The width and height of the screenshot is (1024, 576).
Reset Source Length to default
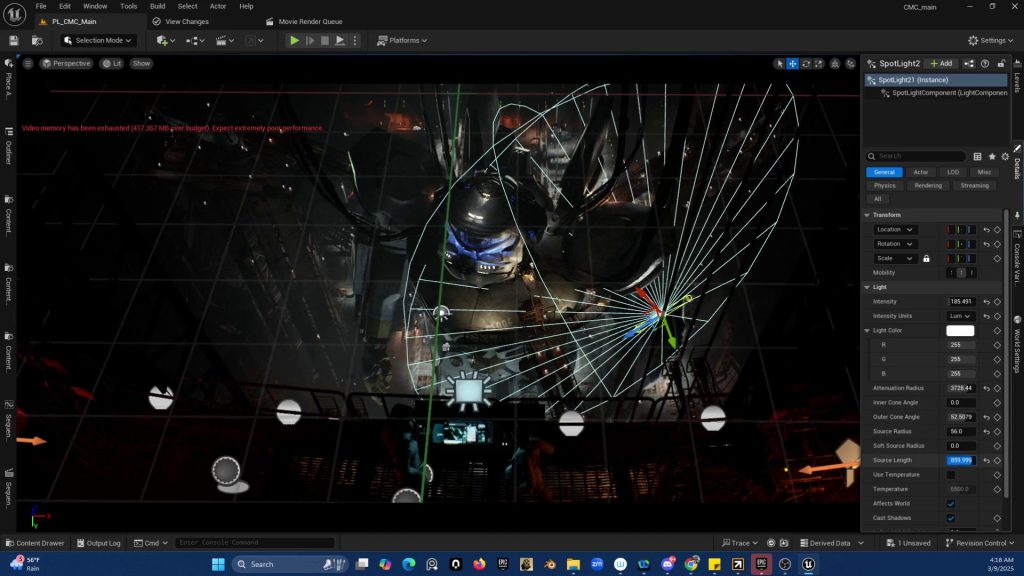(986, 460)
